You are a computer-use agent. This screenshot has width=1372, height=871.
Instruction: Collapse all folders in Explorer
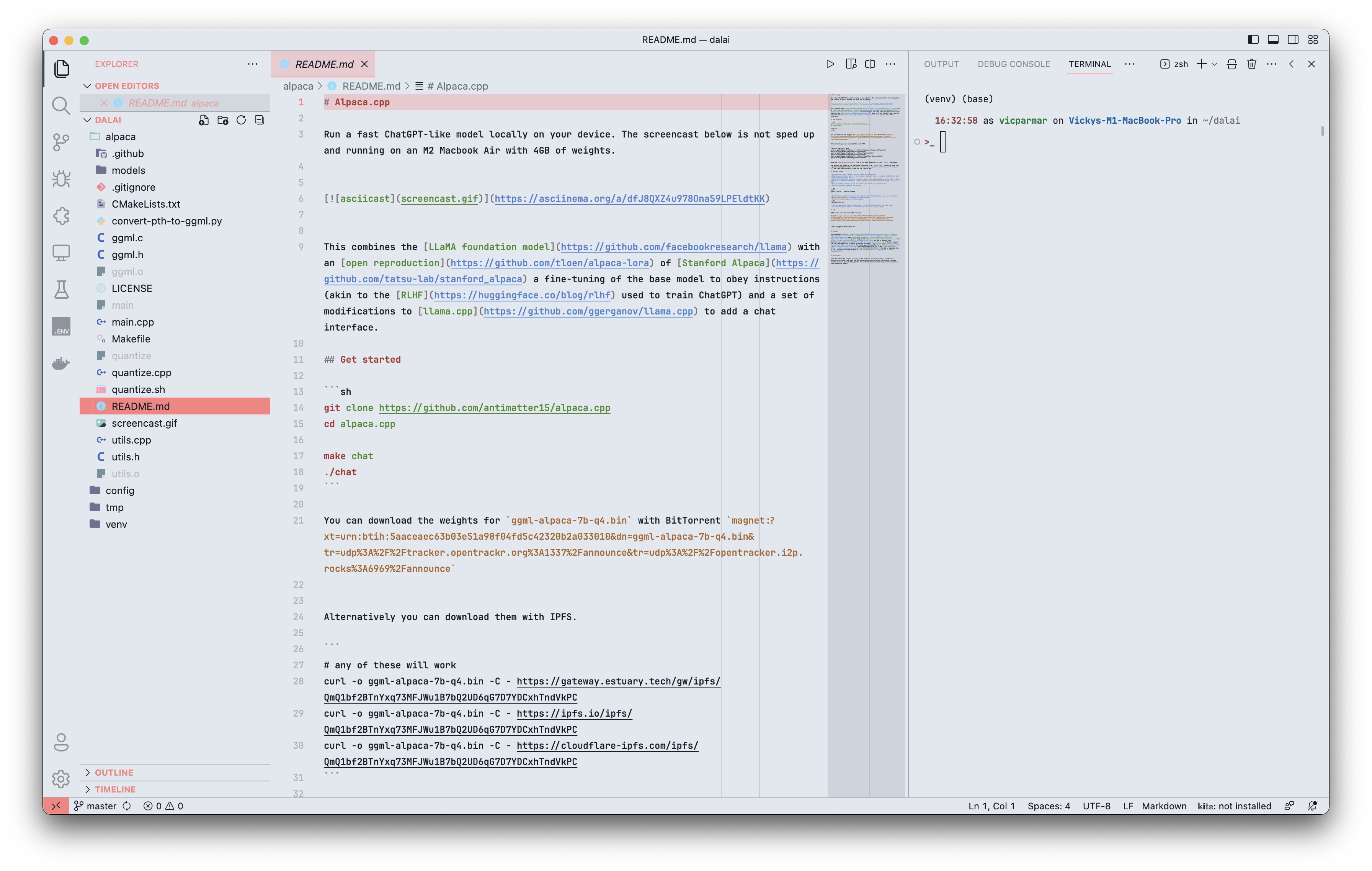click(259, 120)
